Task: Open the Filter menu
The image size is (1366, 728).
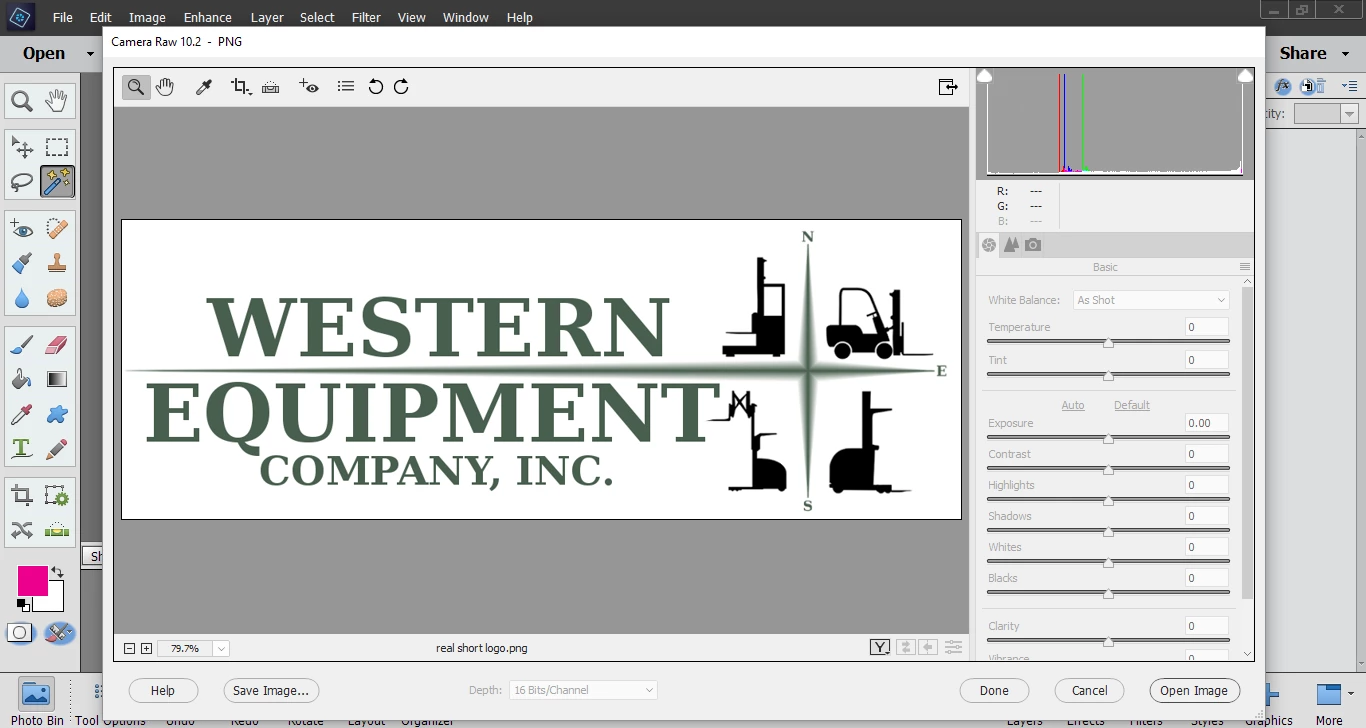Action: coord(366,17)
